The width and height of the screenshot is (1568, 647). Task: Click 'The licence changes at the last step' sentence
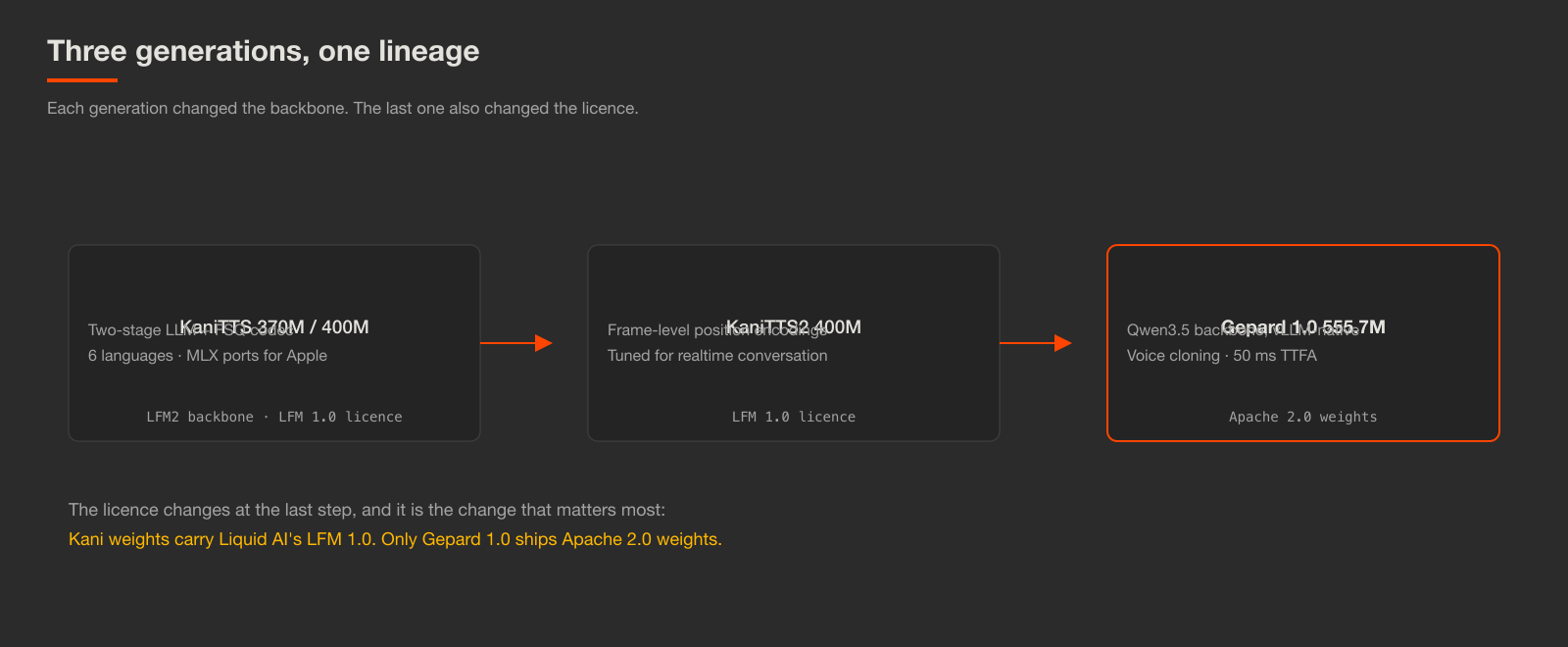pyautogui.click(x=367, y=510)
